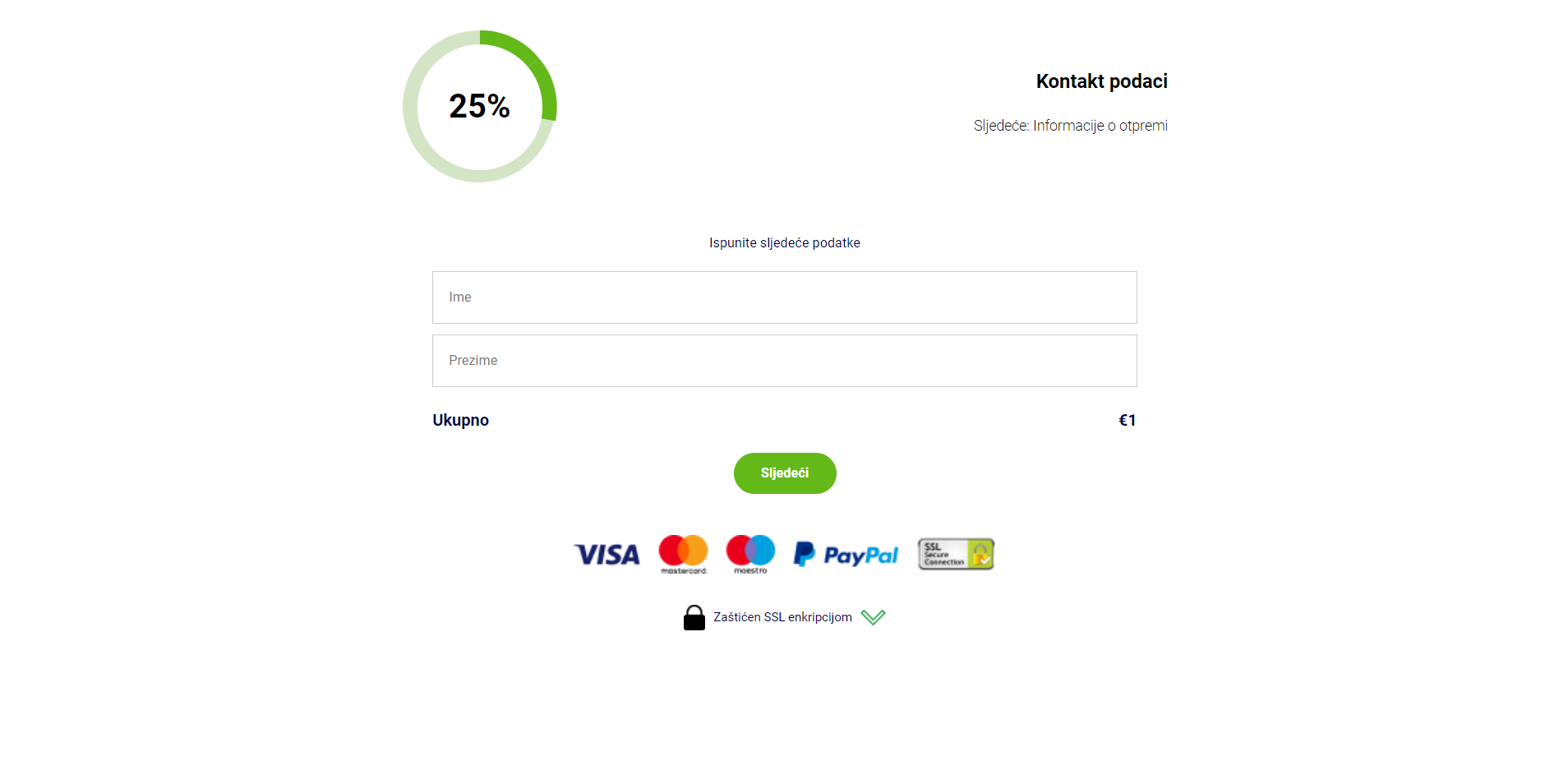Click Sljedeće: Informacije o otpremi text
This screenshot has height=761, width=1568.
coord(1070,126)
